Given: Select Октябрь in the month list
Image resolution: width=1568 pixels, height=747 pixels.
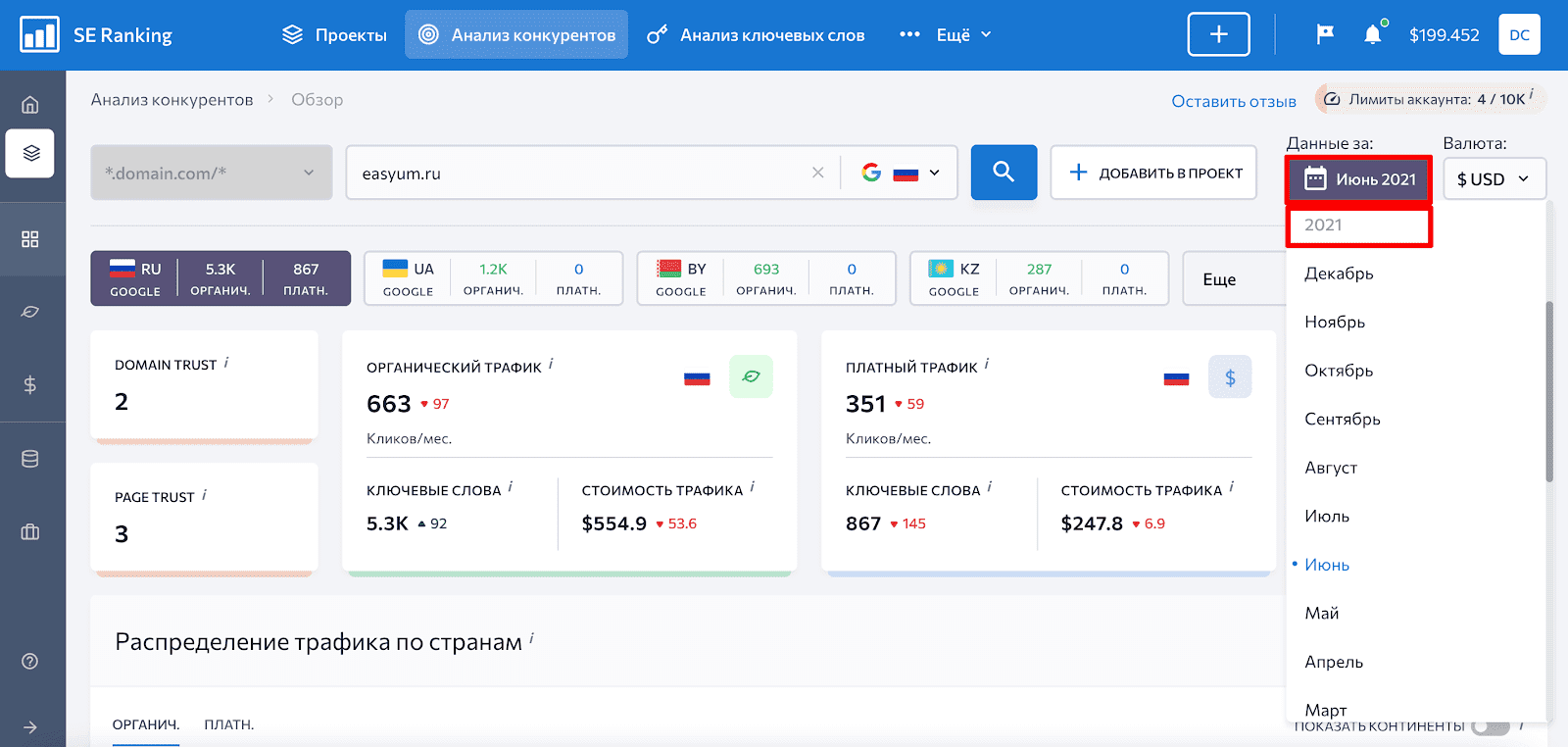Looking at the screenshot, I should click(1339, 371).
